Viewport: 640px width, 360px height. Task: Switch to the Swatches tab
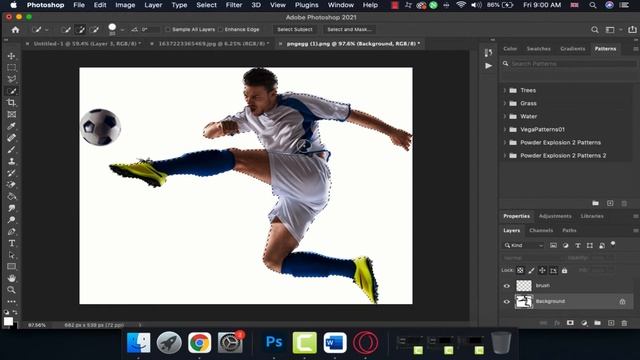[x=538, y=49]
